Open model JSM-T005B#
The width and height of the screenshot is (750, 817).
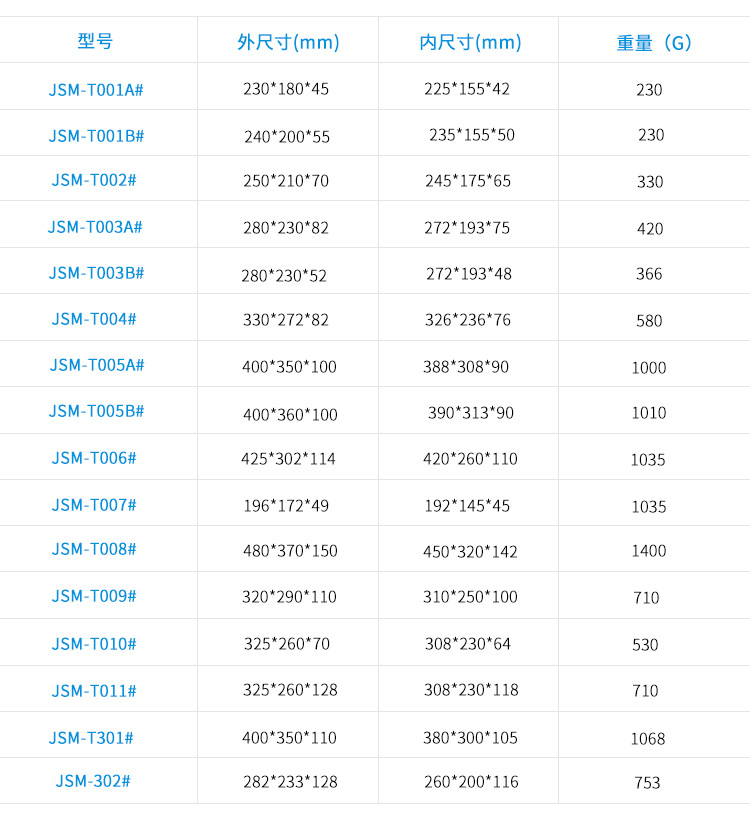[x=96, y=411]
